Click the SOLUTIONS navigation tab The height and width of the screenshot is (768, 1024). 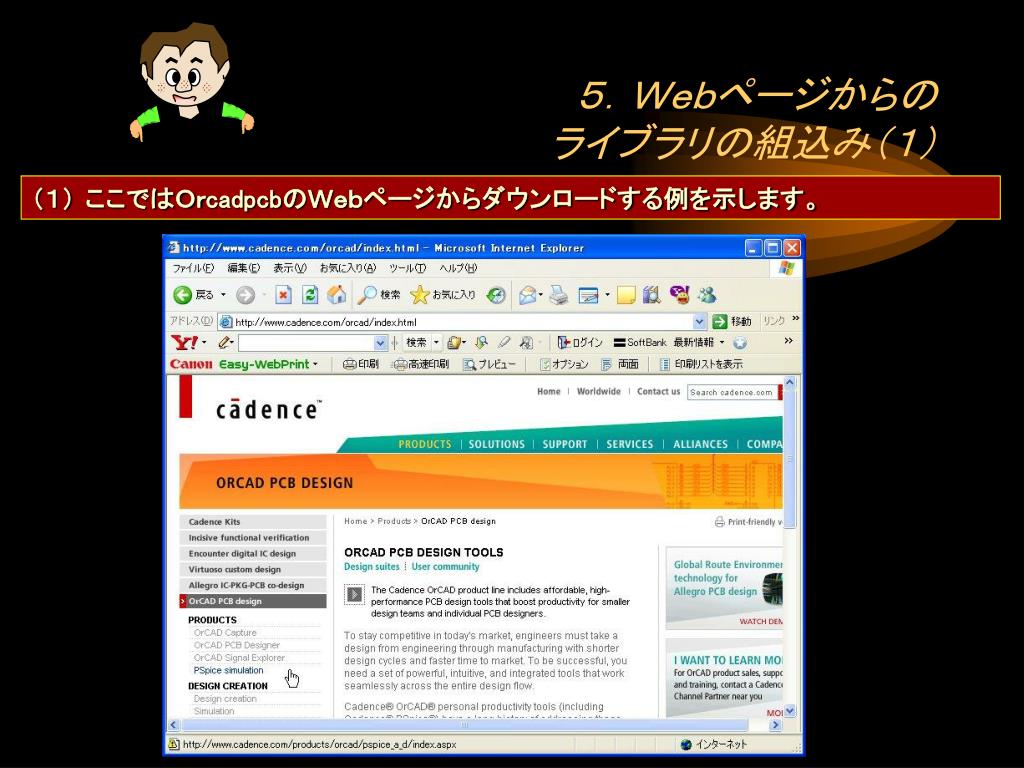(x=496, y=444)
